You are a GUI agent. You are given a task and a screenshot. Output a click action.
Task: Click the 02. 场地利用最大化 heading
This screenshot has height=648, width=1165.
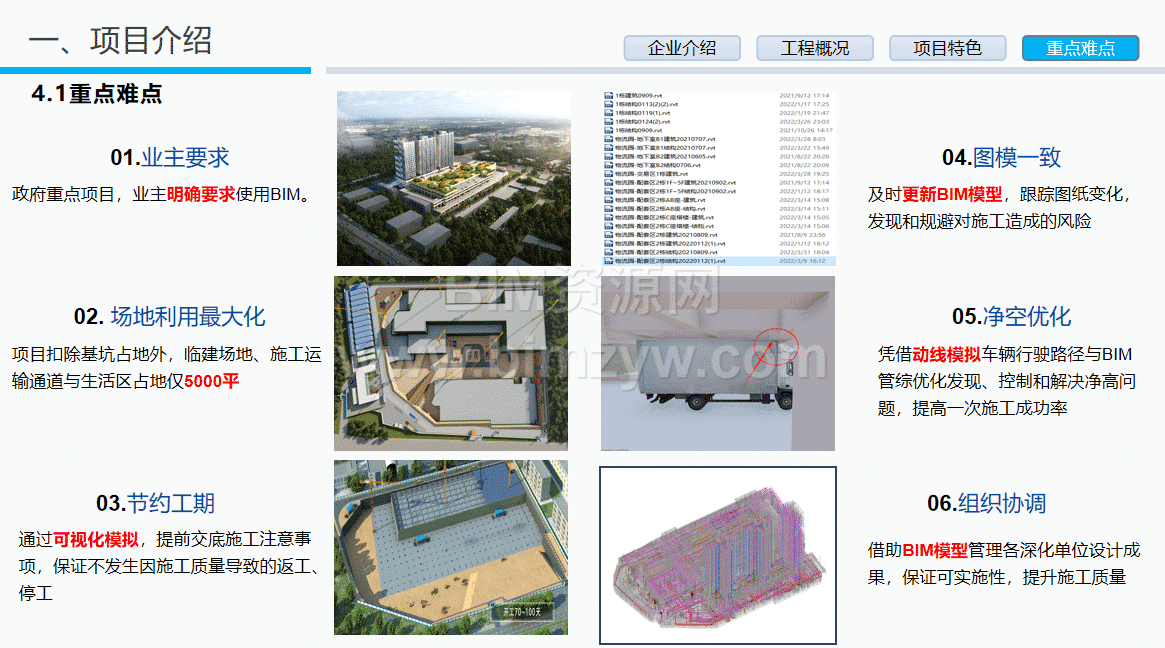(170, 317)
